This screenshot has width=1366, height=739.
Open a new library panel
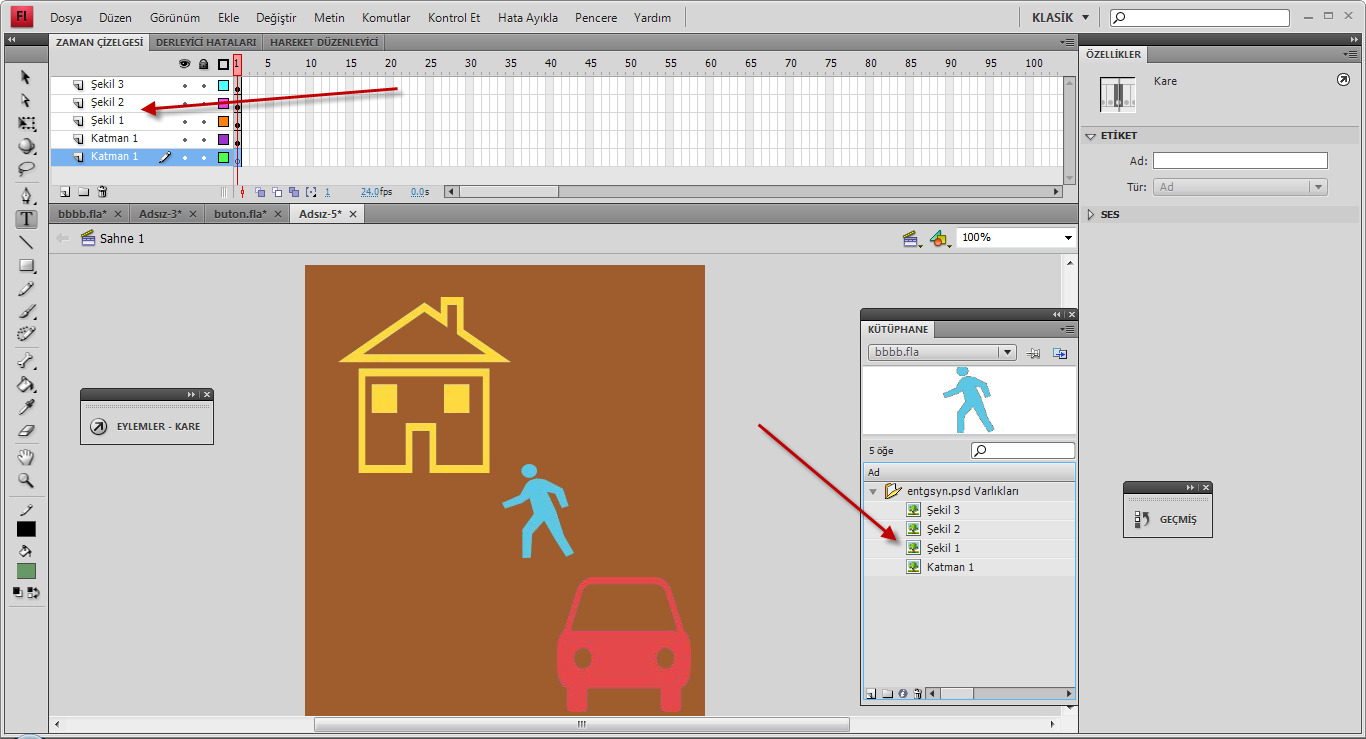(x=1060, y=353)
